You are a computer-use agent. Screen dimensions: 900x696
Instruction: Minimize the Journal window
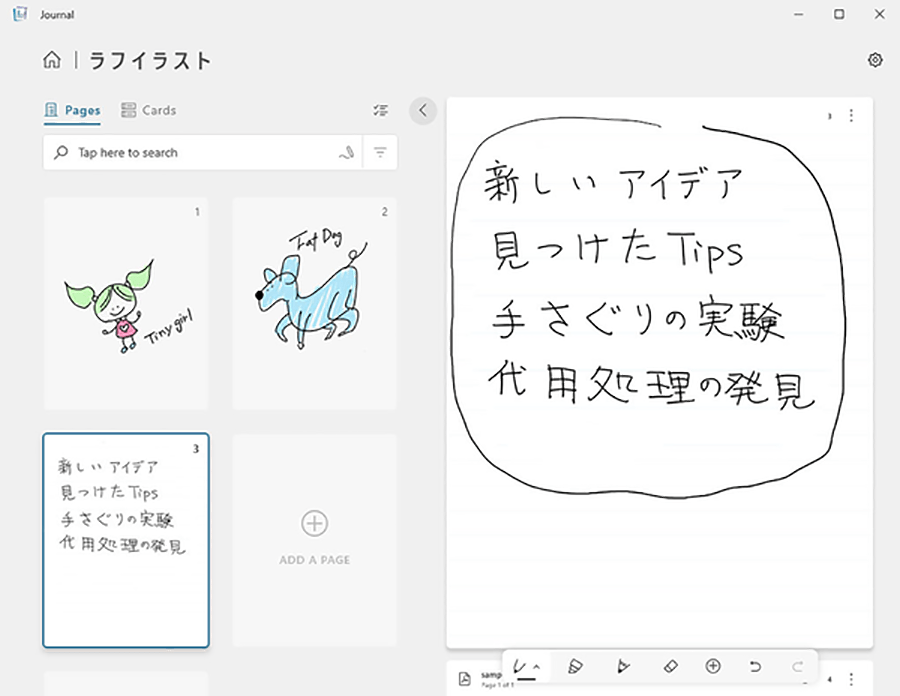click(x=798, y=14)
